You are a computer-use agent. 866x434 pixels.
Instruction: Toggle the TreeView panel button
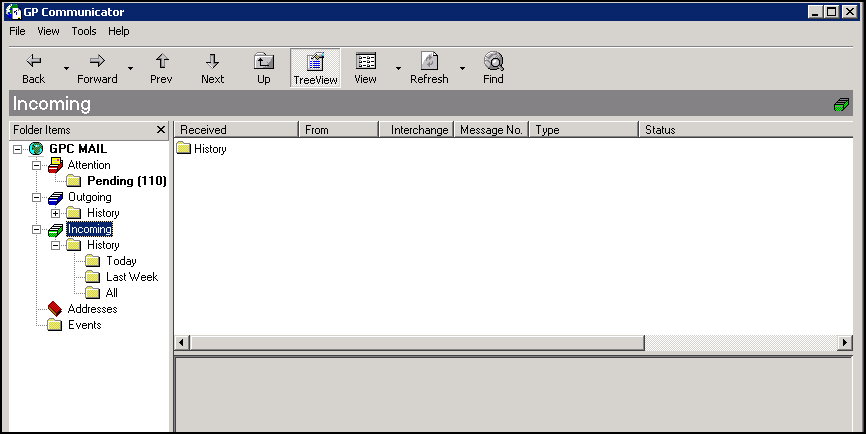tap(315, 67)
